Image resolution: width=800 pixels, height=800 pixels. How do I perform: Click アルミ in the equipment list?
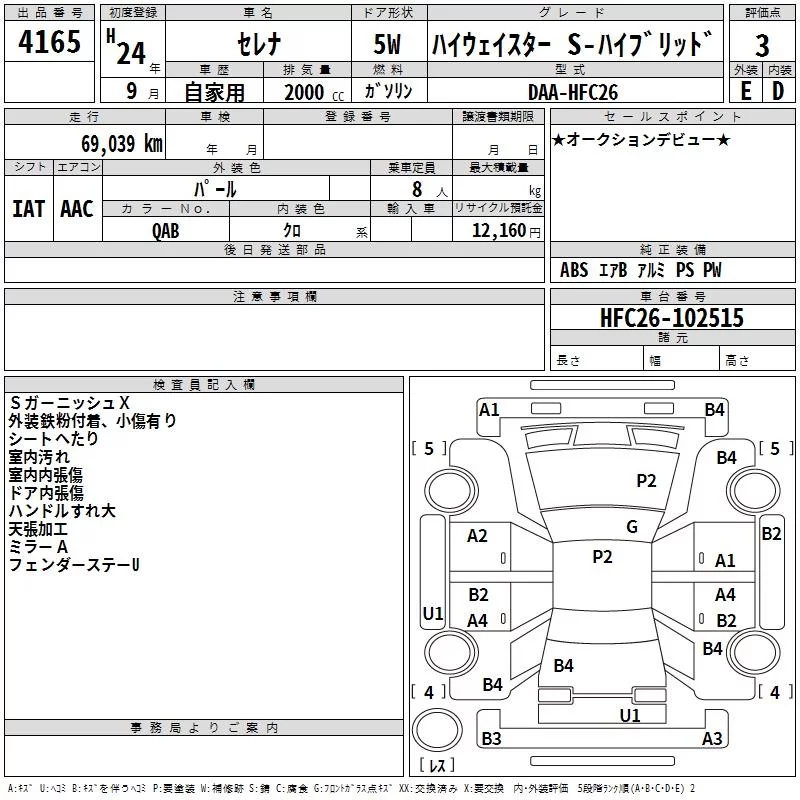[x=652, y=270]
